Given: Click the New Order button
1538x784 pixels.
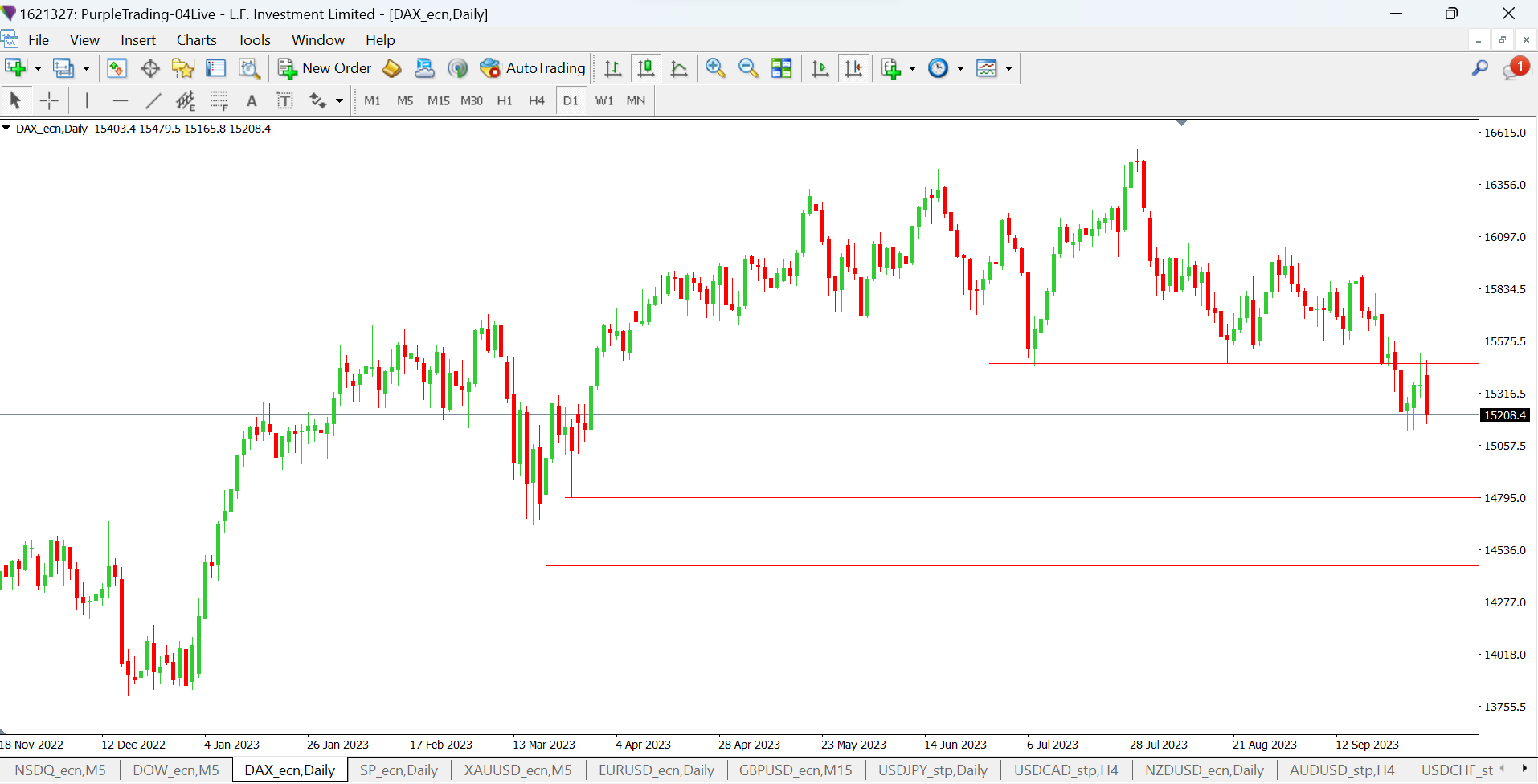Looking at the screenshot, I should point(325,68).
